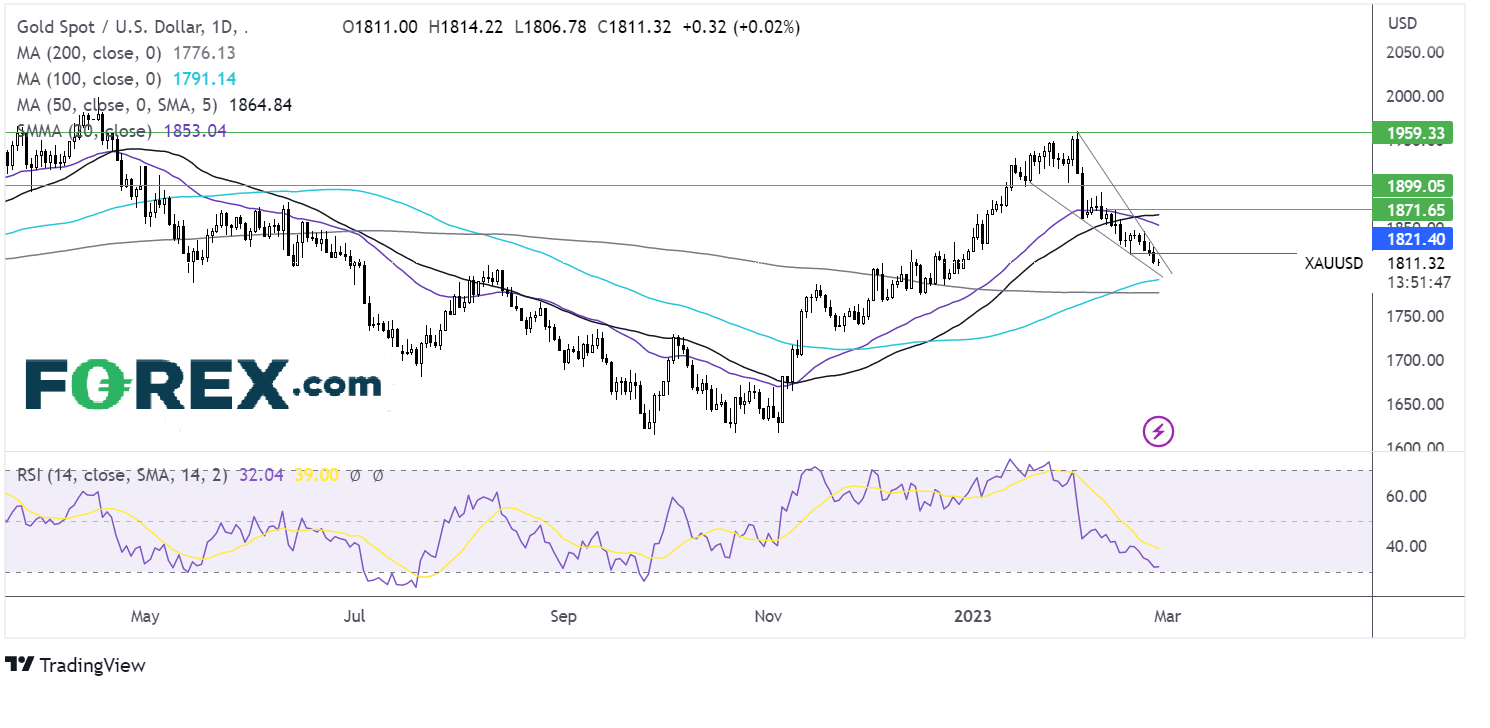Click the 2000.00 price axis value
The width and height of the screenshot is (1490, 728).
1413,96
